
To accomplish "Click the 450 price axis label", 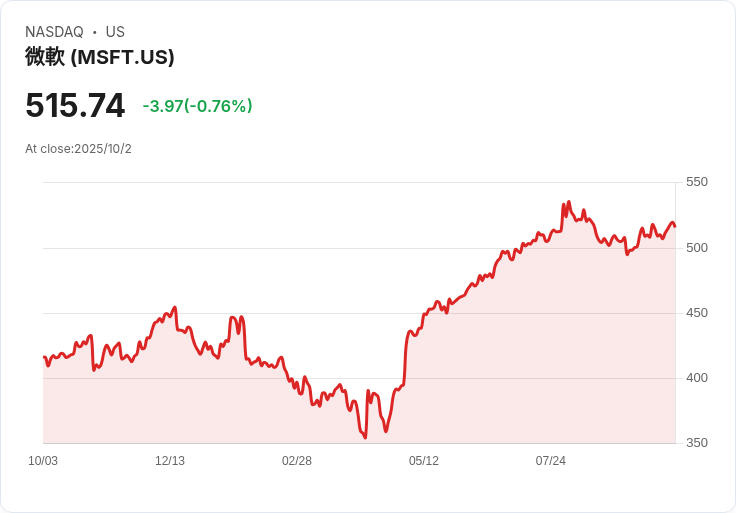I will click(697, 313).
